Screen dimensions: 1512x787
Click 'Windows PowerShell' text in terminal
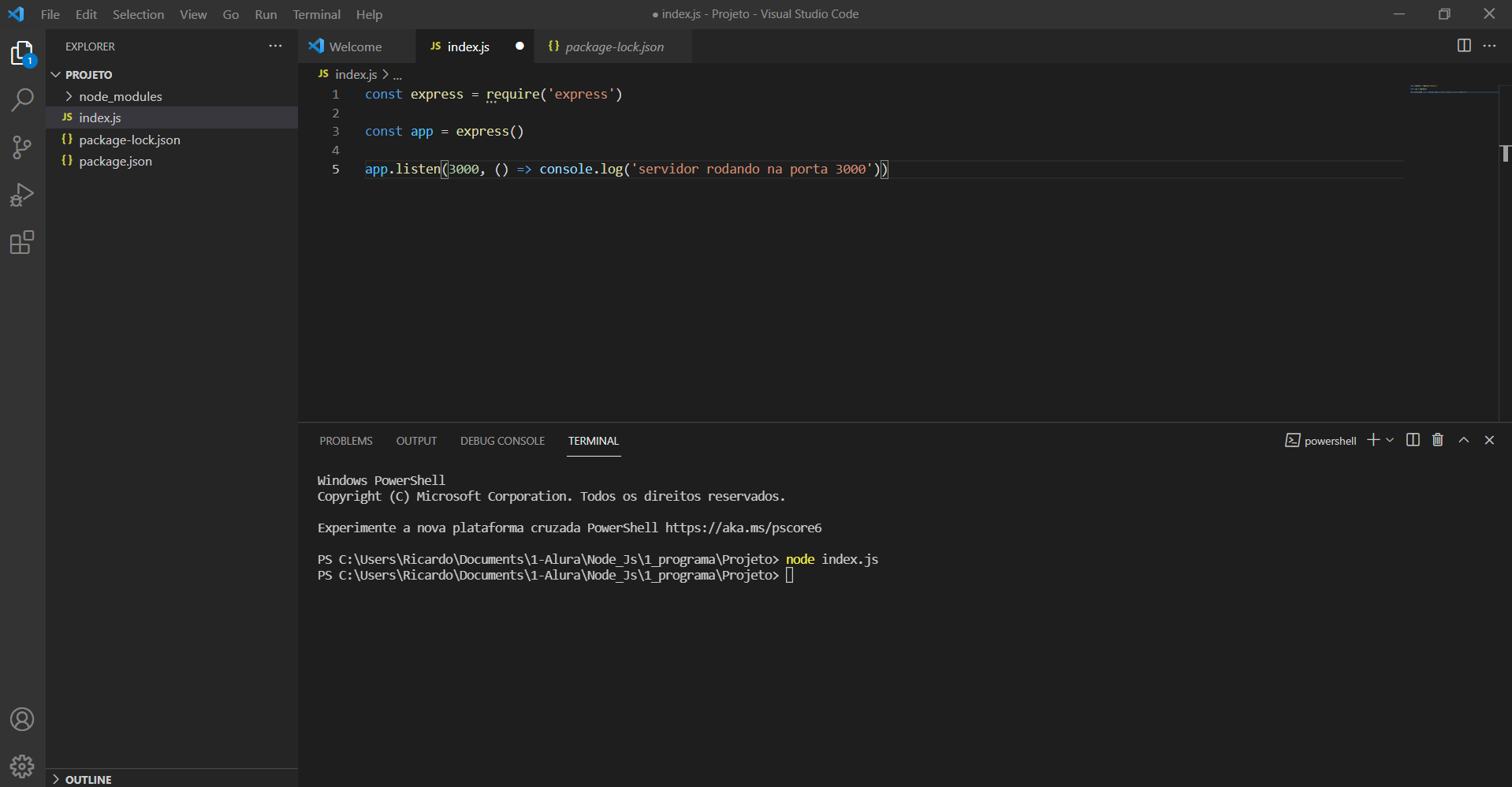(382, 480)
